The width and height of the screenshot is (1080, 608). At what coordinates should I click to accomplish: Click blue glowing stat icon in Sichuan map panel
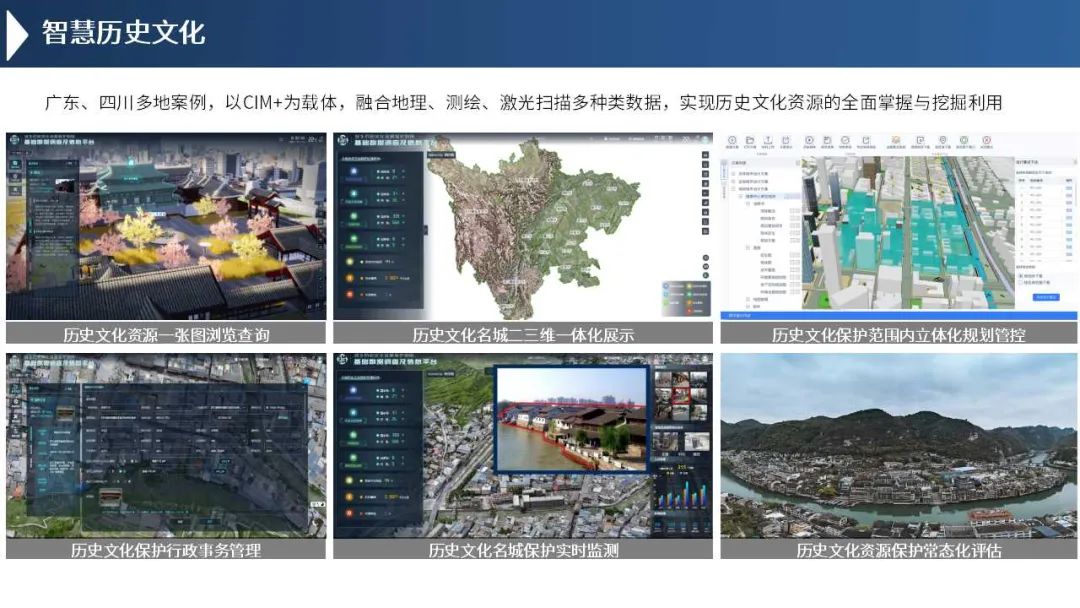[353, 171]
